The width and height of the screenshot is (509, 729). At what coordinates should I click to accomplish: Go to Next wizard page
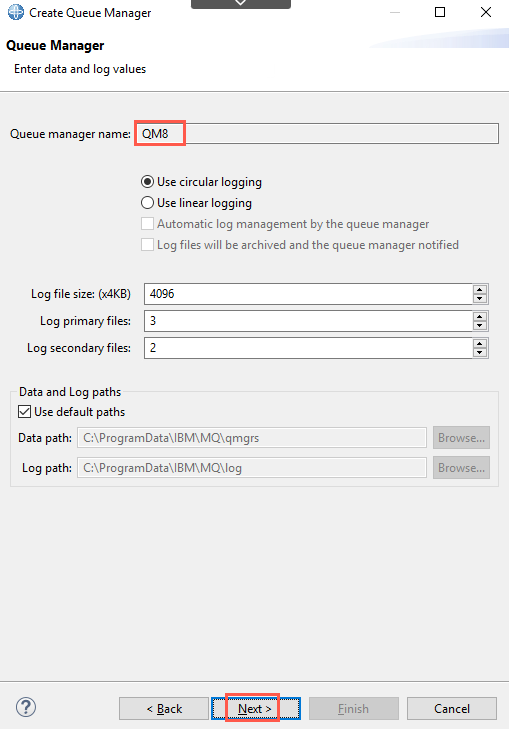[256, 709]
